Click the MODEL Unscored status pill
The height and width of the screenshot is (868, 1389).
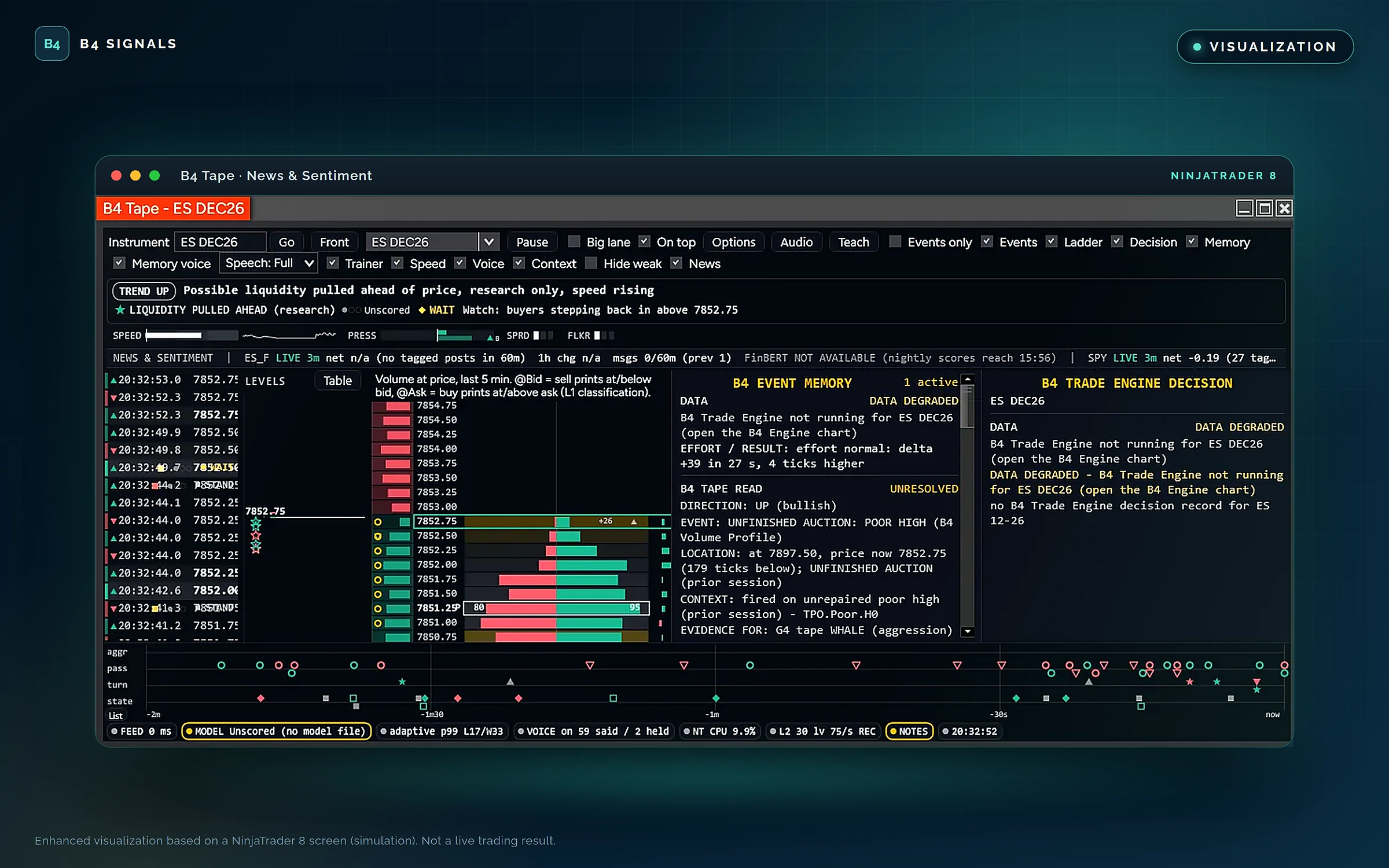[276, 731]
